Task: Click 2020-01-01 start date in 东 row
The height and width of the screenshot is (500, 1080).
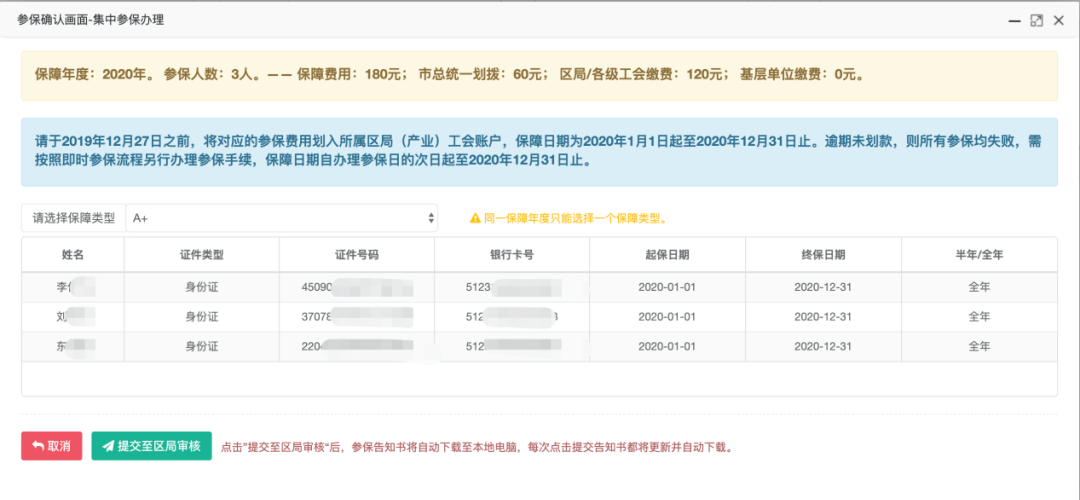Action: 667,346
